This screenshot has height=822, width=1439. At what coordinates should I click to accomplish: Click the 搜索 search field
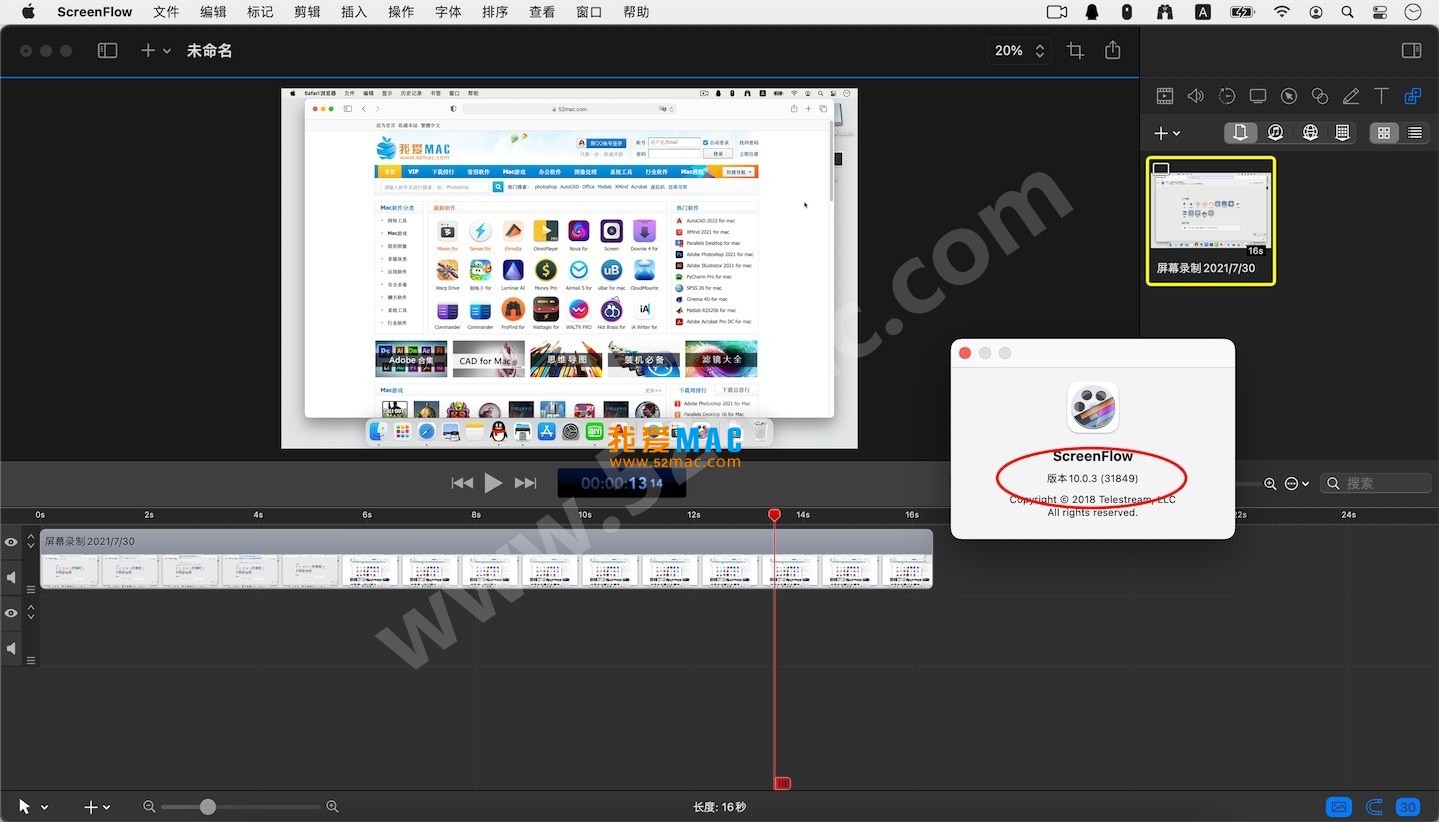click(1377, 483)
